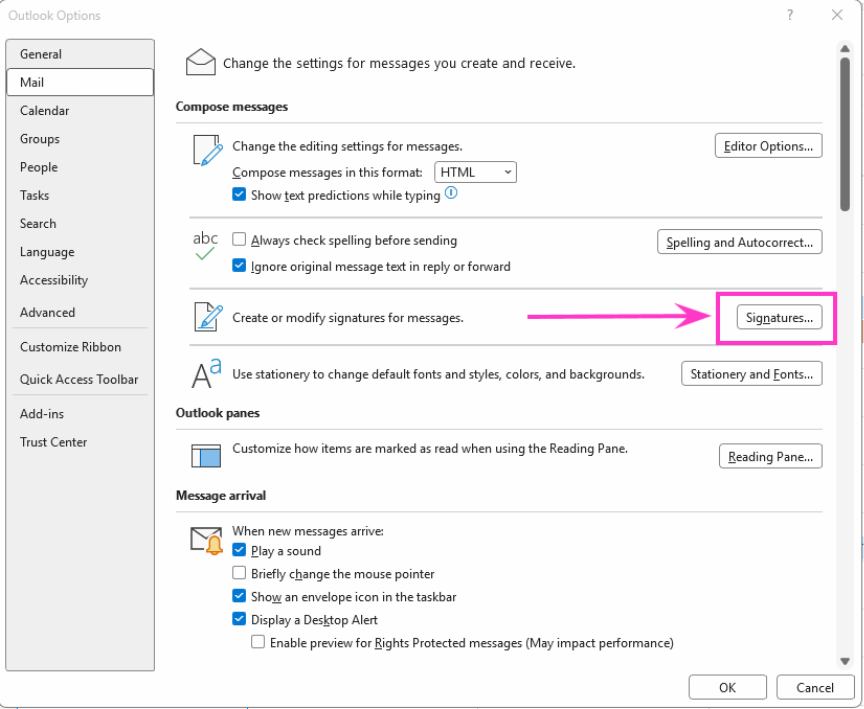
Task: Go to the Groups category
Action: click(x=80, y=139)
